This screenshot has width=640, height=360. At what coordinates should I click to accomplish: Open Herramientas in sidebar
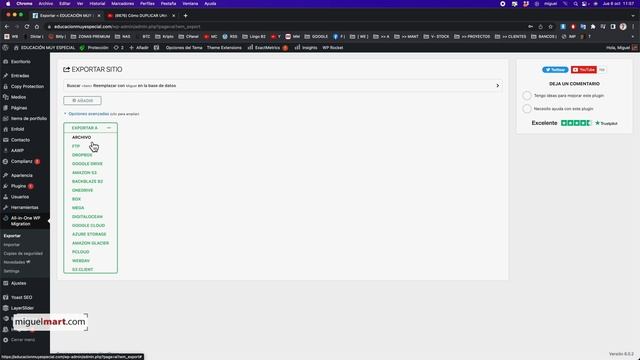click(x=24, y=207)
